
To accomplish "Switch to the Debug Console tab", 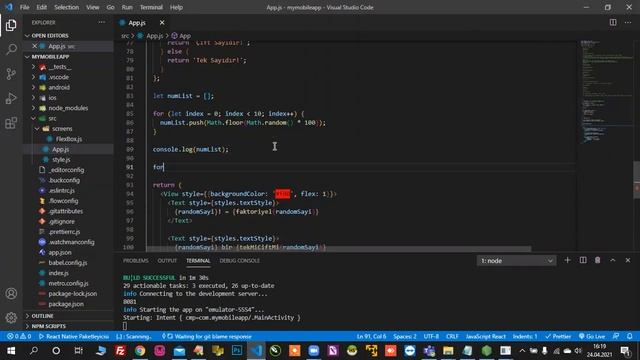I will pyautogui.click(x=240, y=260).
